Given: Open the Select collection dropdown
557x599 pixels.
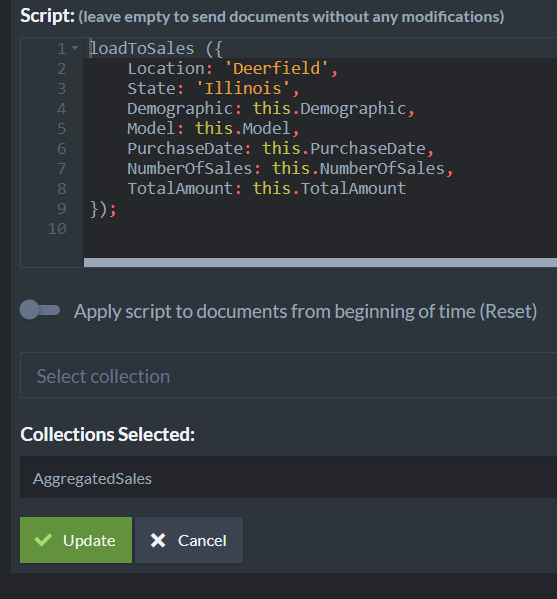Looking at the screenshot, I should tap(288, 375).
